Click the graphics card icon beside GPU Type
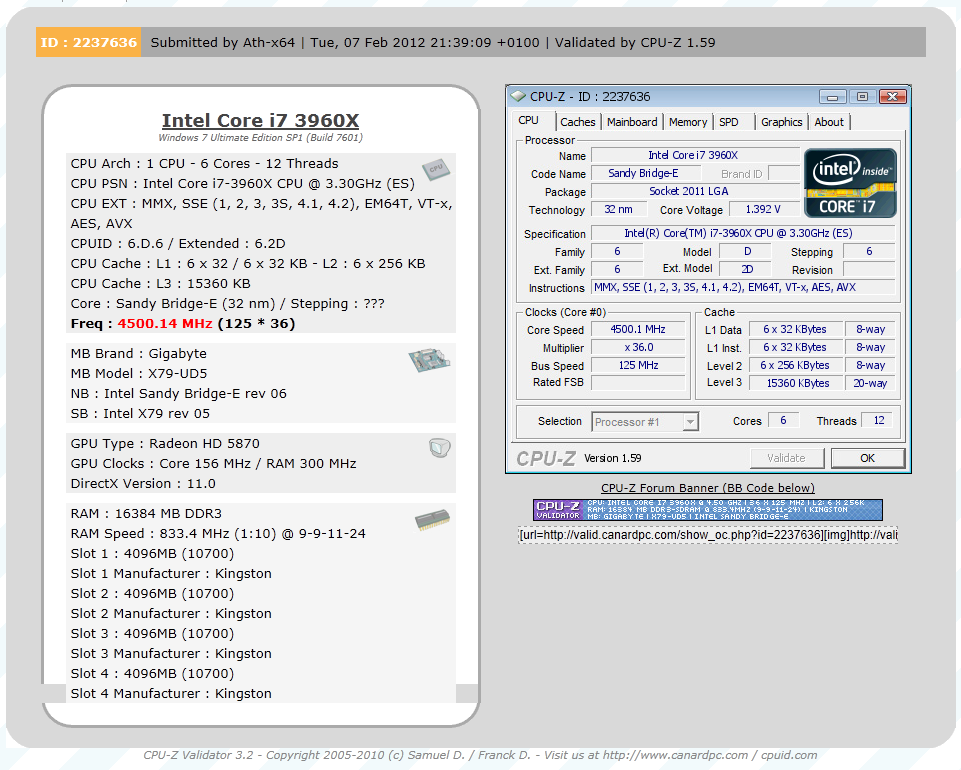Image resolution: width=961 pixels, height=770 pixels. [x=440, y=448]
